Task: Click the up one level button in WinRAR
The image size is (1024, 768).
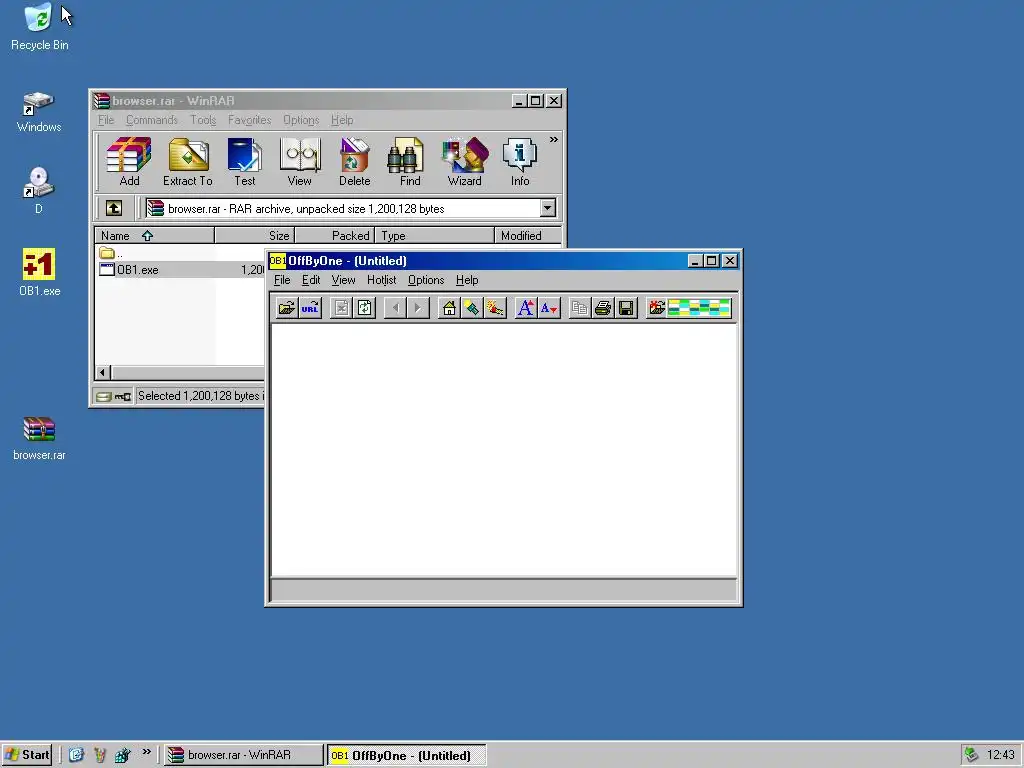Action: (x=114, y=208)
